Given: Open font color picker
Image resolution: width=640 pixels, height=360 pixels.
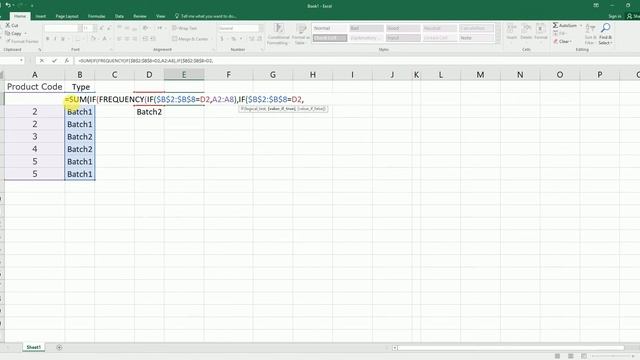Looking at the screenshot, I should click(x=105, y=39).
